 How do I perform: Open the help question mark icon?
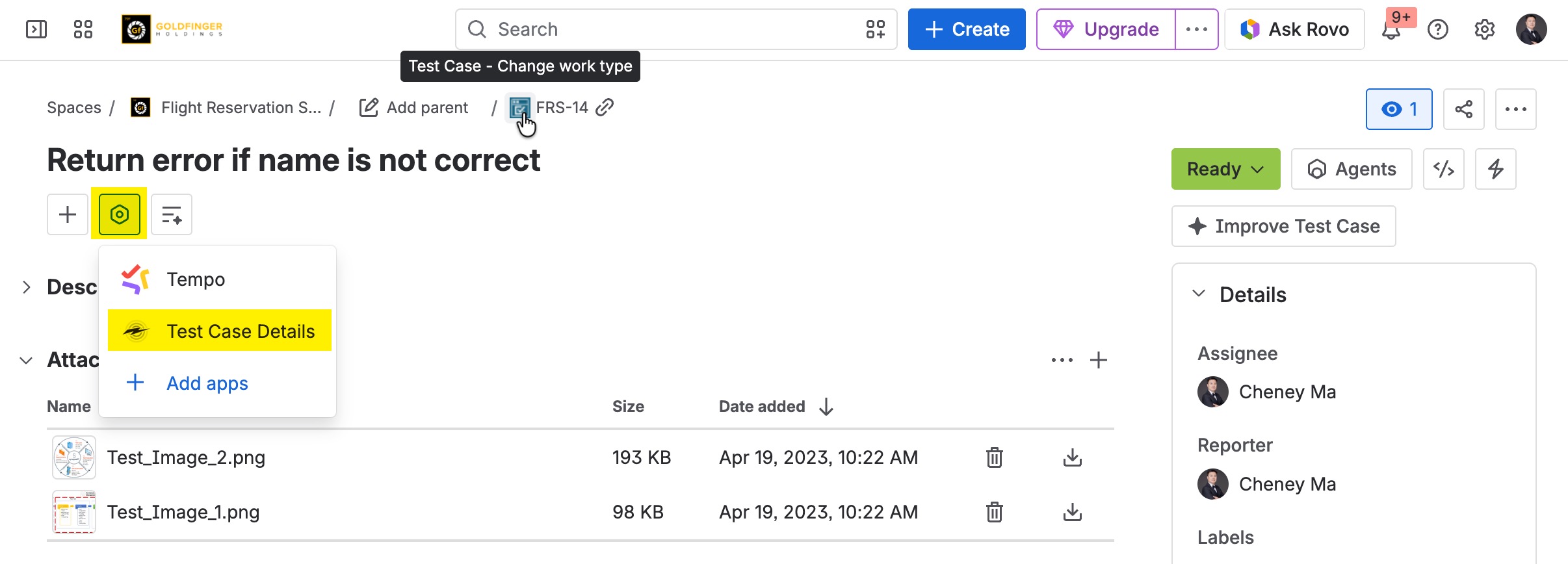[x=1438, y=29]
